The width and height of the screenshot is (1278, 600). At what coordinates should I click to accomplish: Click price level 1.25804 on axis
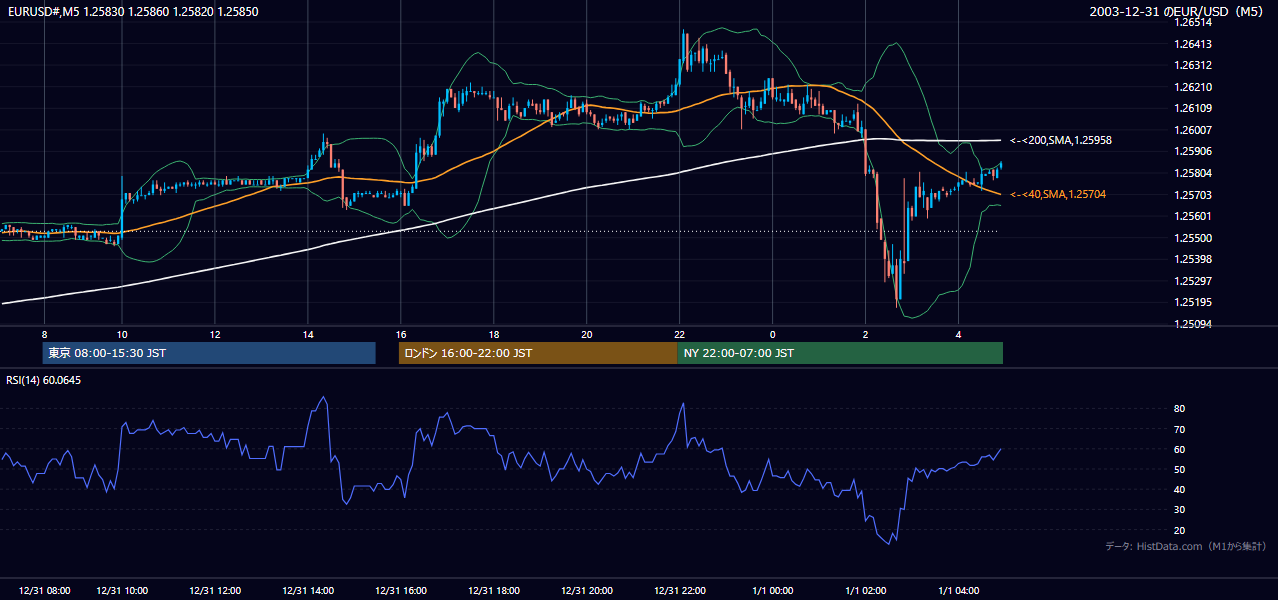click(1193, 173)
